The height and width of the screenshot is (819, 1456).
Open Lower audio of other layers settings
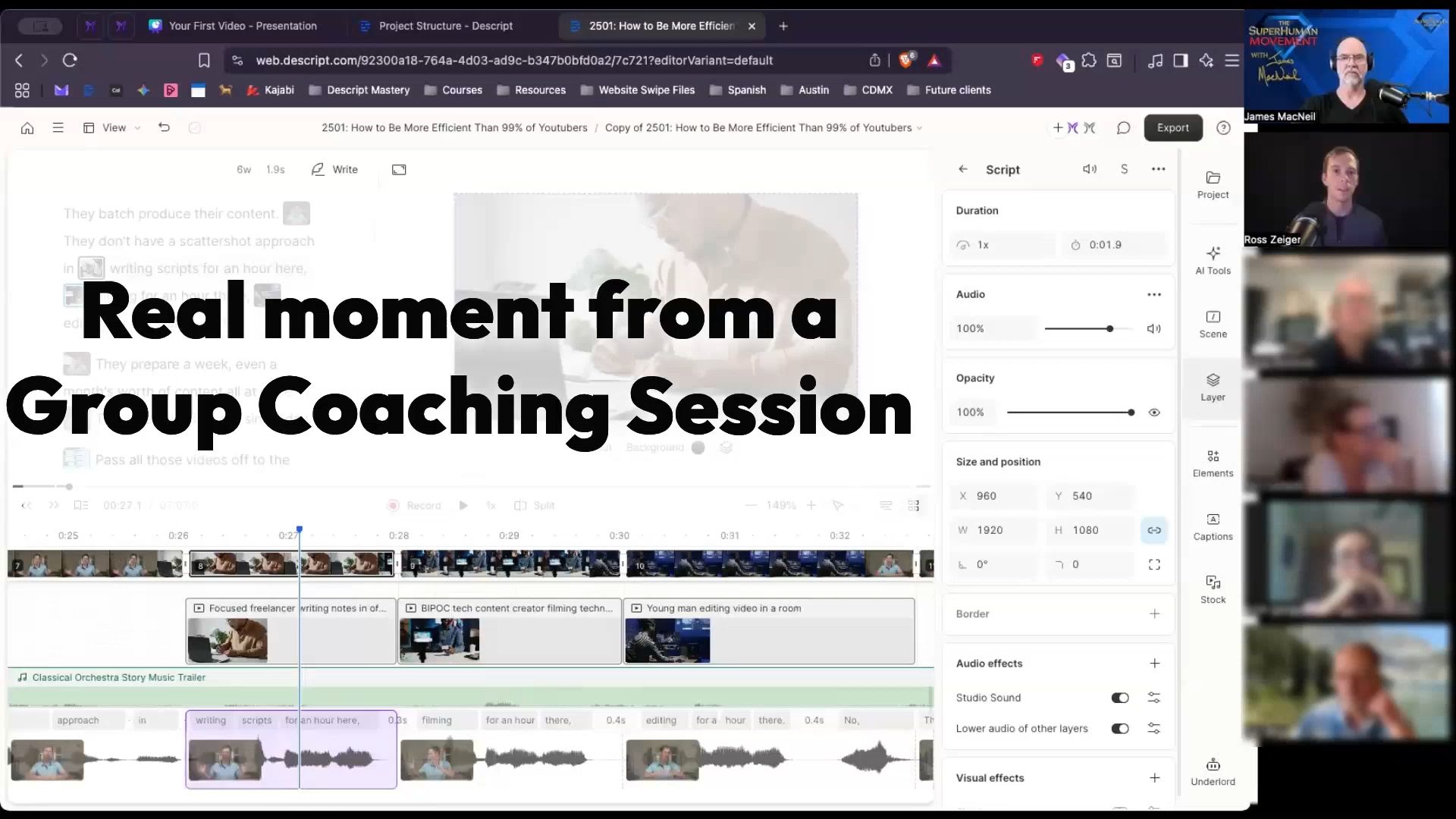[1154, 729]
